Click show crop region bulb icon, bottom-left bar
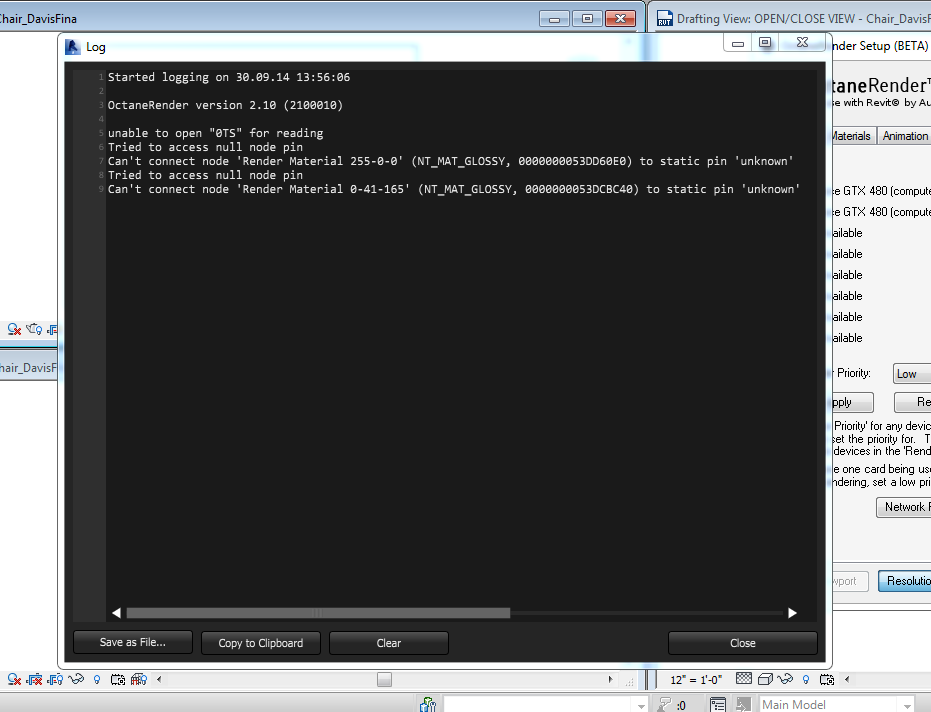The image size is (931, 712). click(x=55, y=679)
